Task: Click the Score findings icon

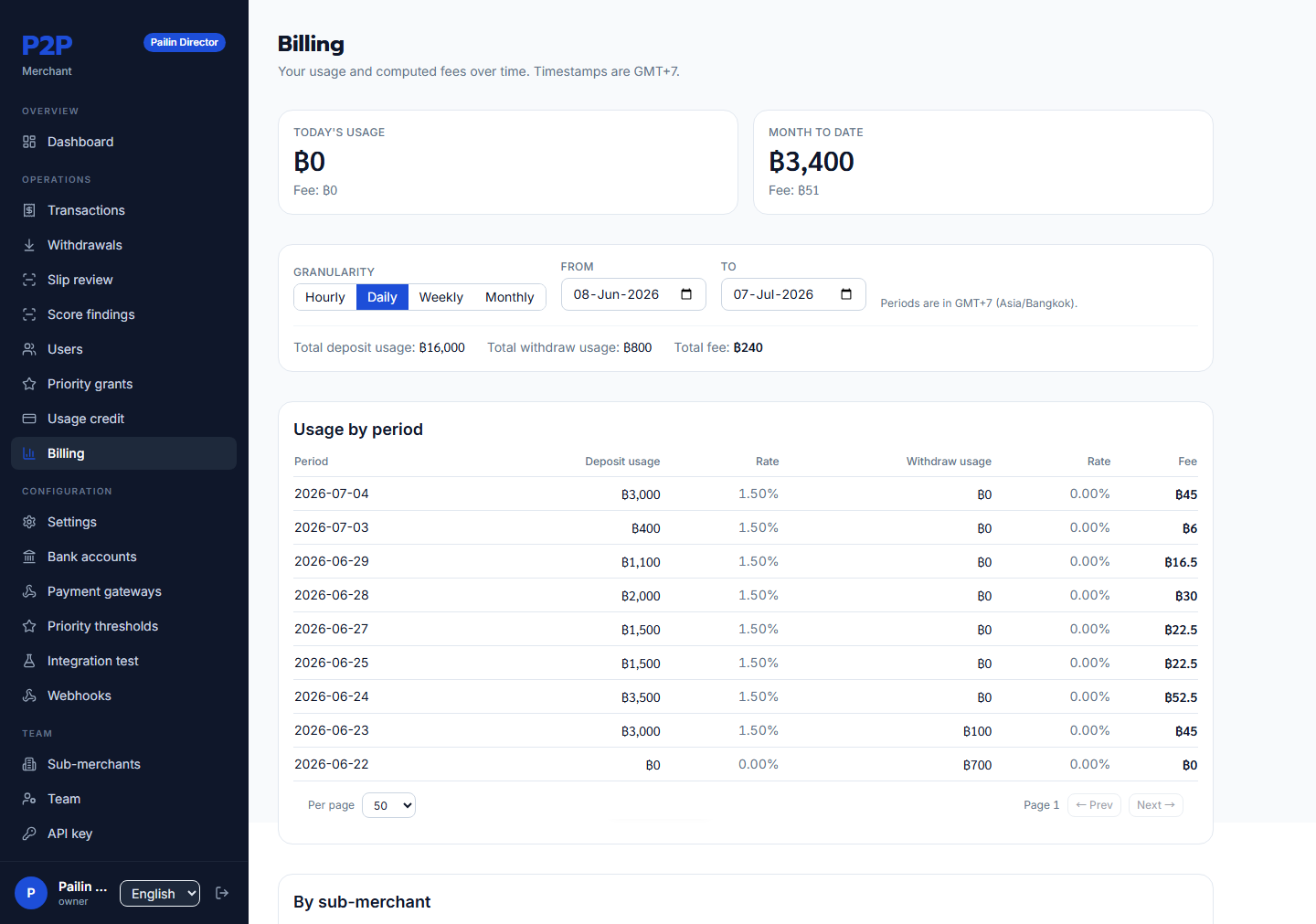Action: click(x=29, y=314)
